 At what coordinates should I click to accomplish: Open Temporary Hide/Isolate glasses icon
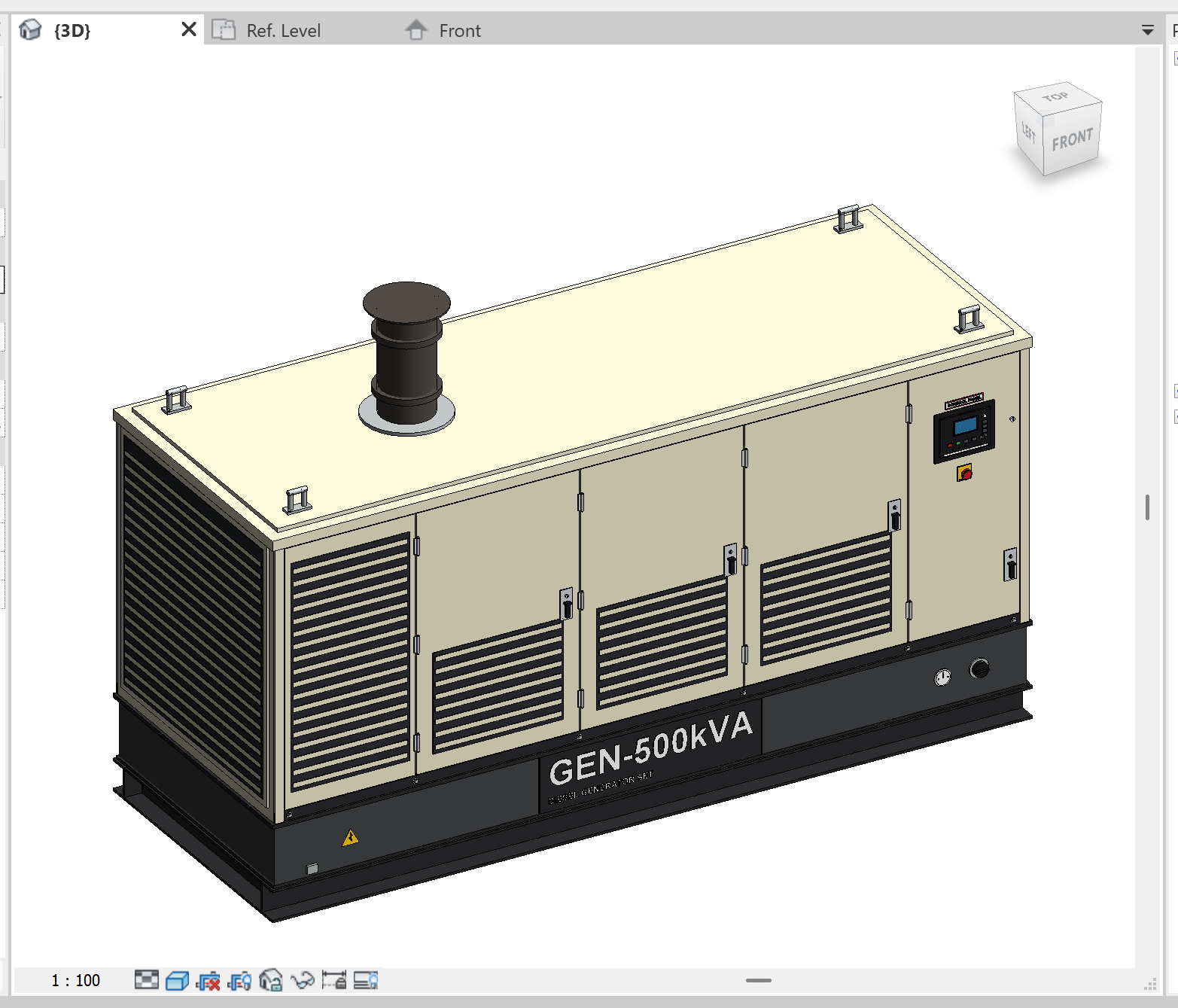pyautogui.click(x=303, y=980)
